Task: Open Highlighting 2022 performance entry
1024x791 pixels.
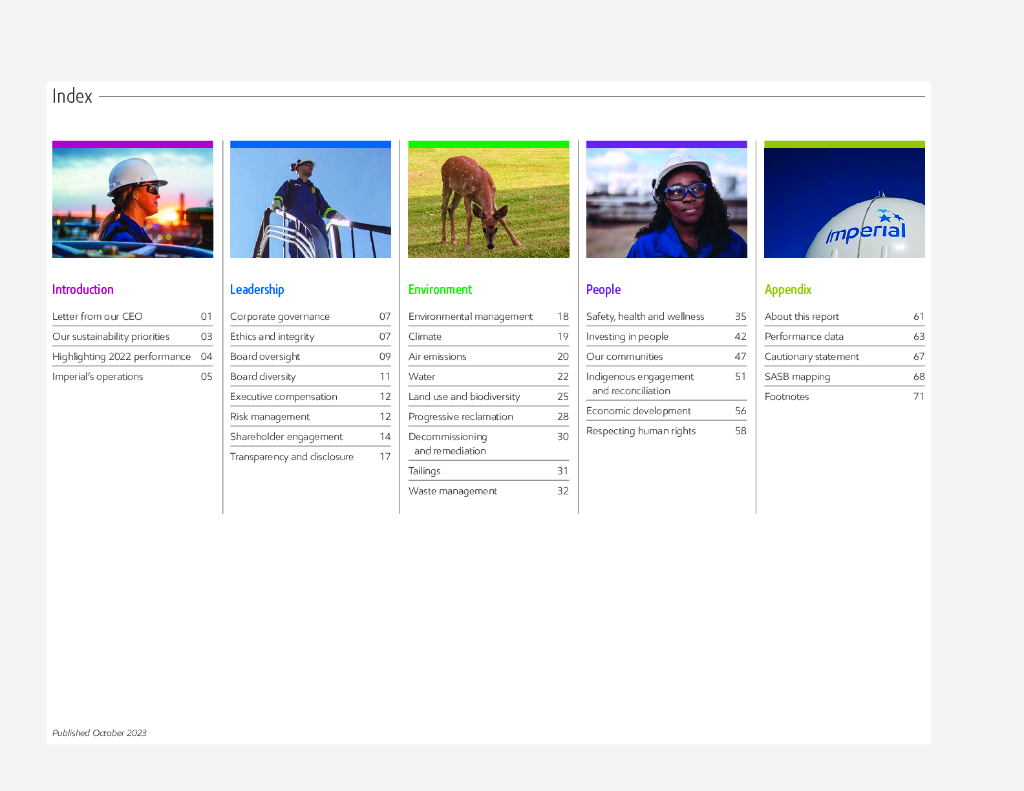Action: point(121,357)
